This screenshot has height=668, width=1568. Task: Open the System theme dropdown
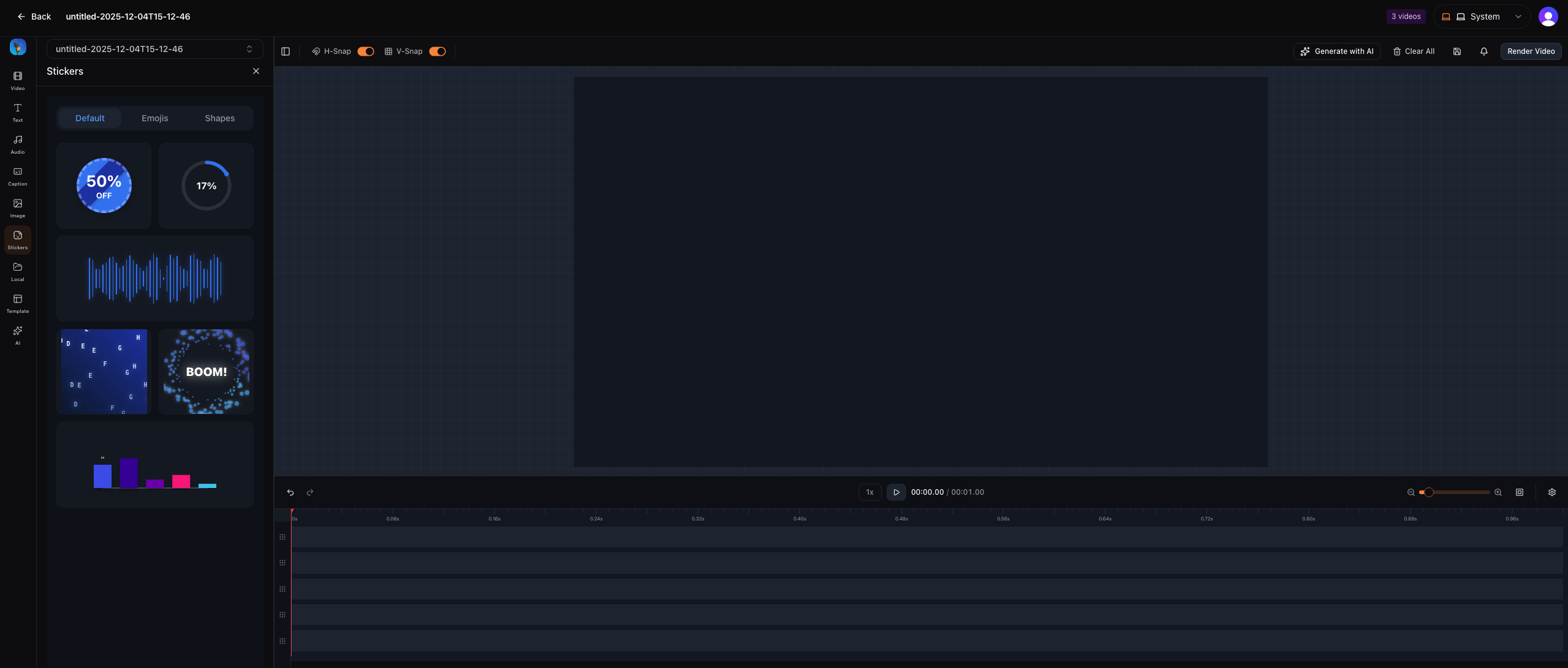click(1482, 17)
